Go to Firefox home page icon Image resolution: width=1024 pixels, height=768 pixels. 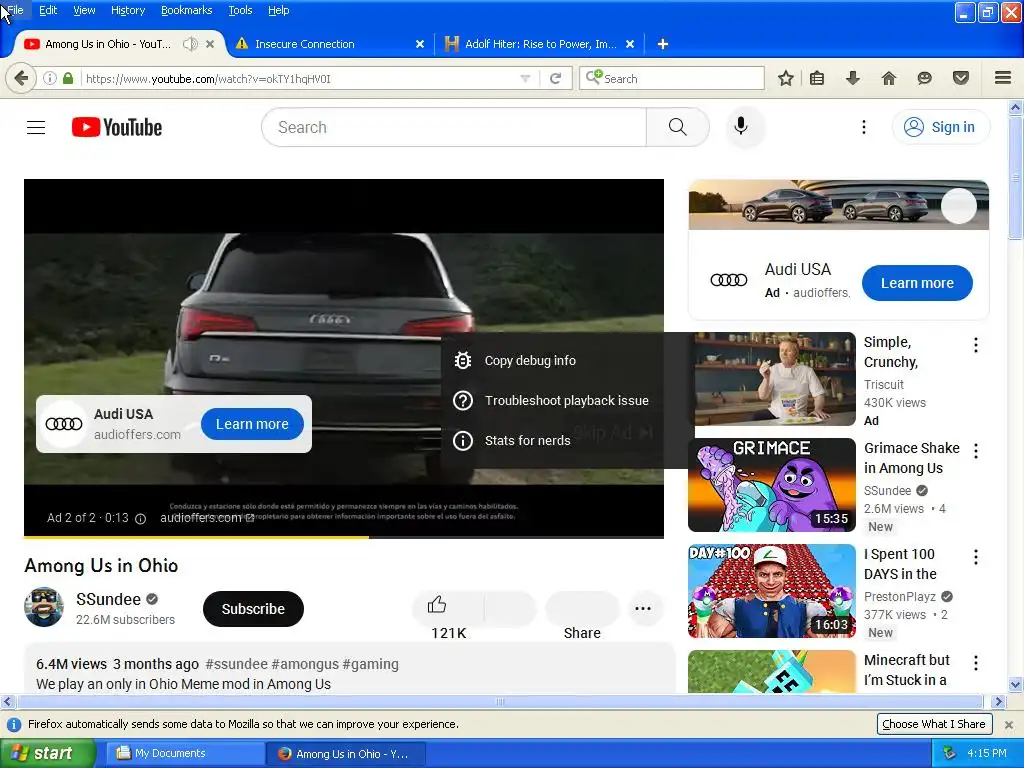888,78
